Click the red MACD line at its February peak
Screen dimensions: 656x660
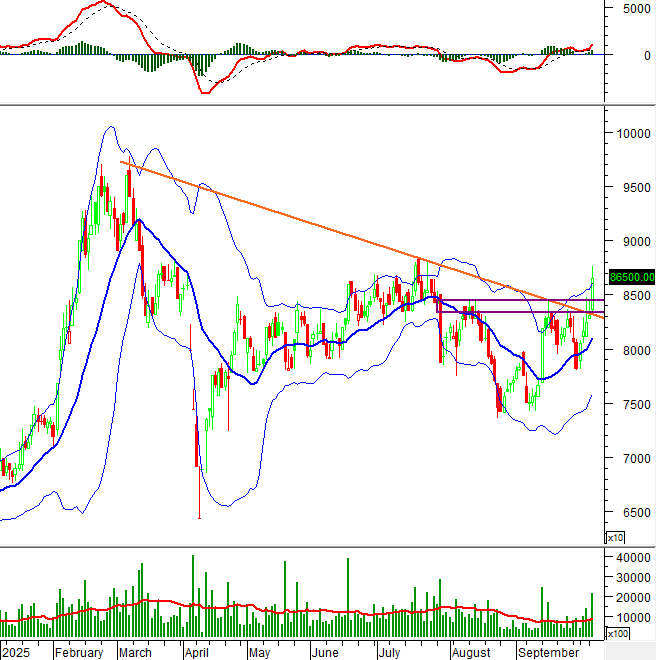click(x=101, y=3)
